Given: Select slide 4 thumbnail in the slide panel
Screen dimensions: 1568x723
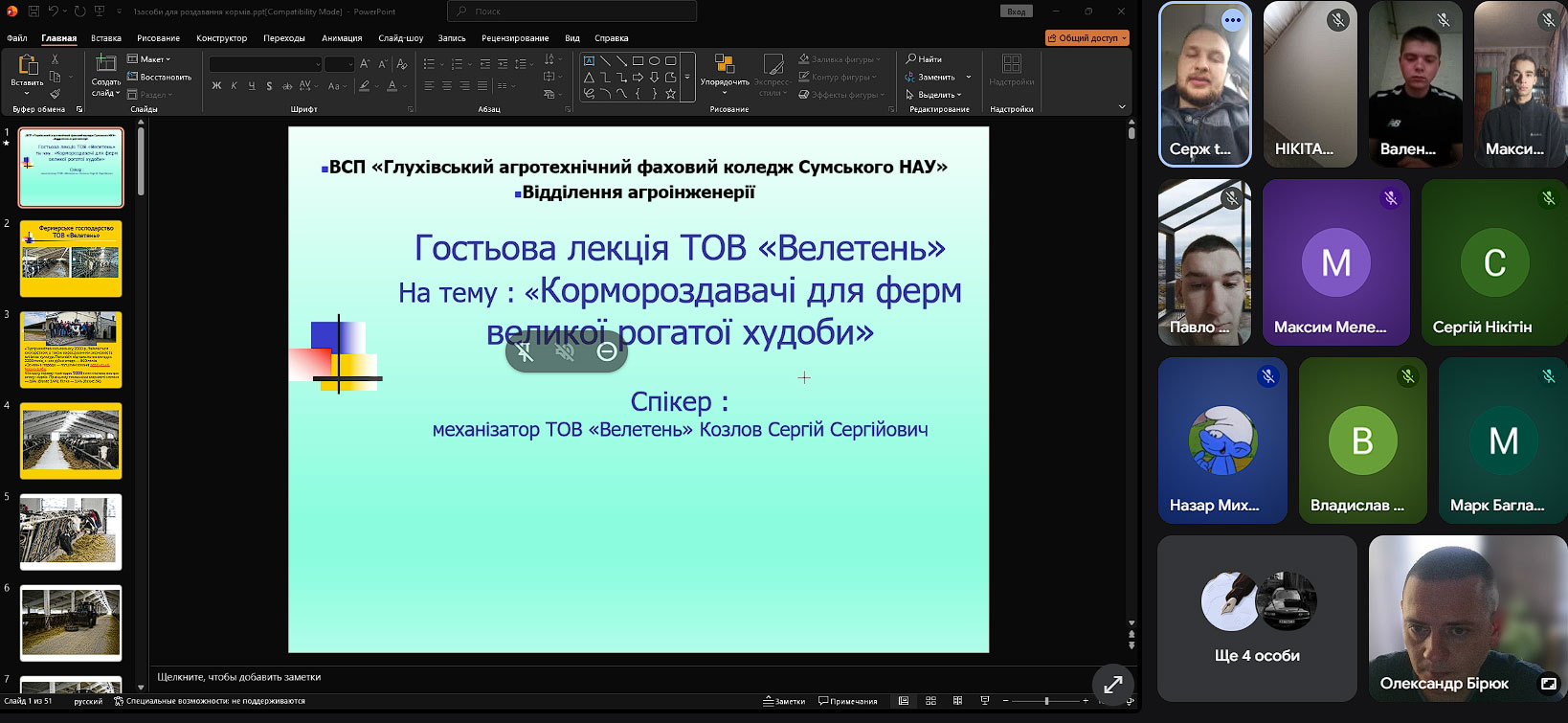Looking at the screenshot, I should pyautogui.click(x=71, y=441).
